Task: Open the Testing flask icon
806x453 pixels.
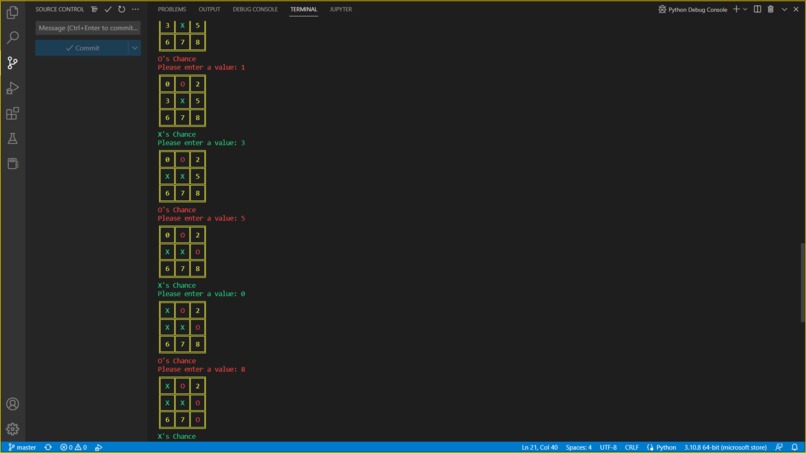Action: [x=12, y=138]
